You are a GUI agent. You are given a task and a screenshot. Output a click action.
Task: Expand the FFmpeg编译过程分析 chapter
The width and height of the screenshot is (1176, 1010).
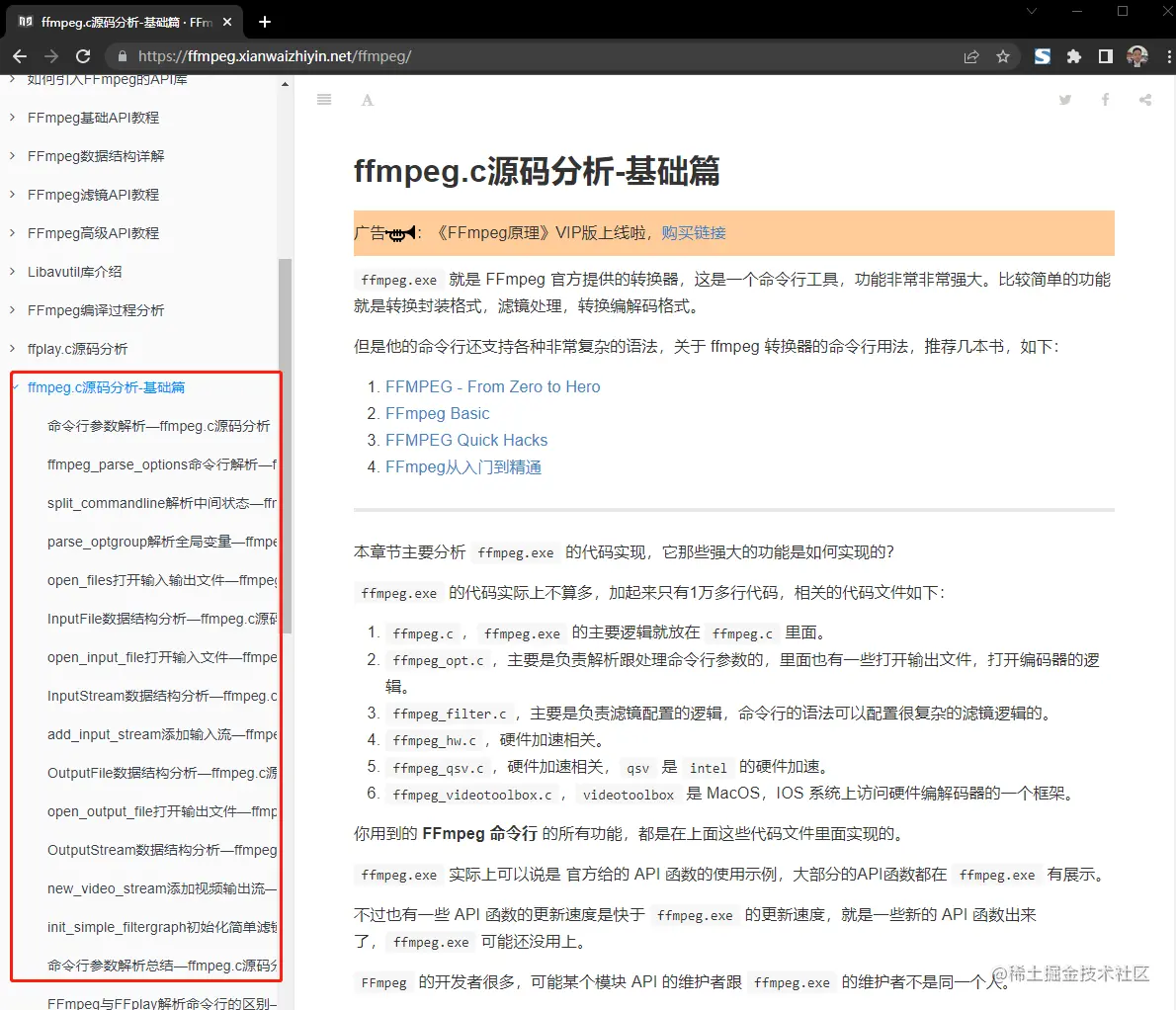pos(12,309)
